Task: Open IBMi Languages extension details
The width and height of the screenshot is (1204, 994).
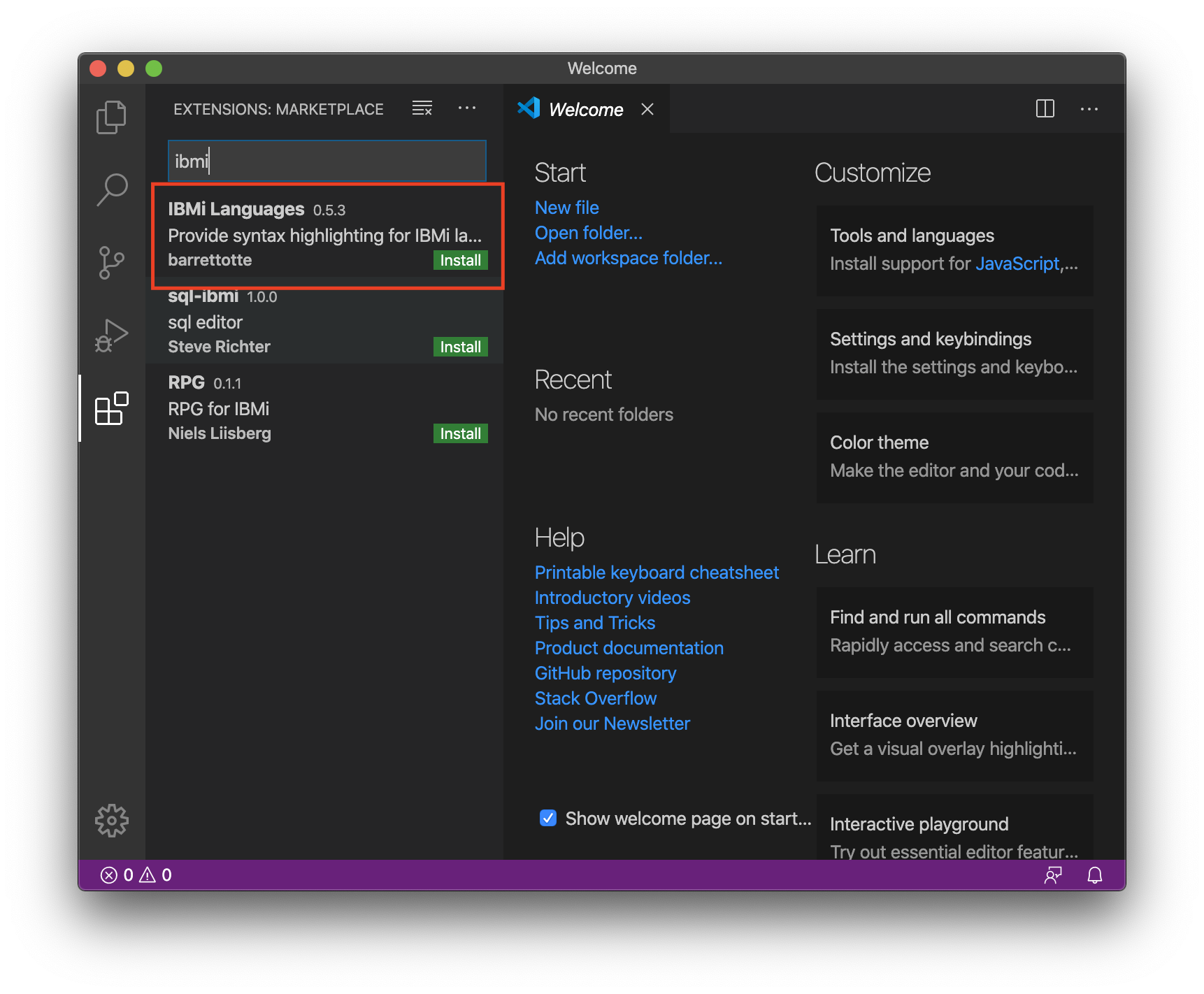Action: coord(324,235)
